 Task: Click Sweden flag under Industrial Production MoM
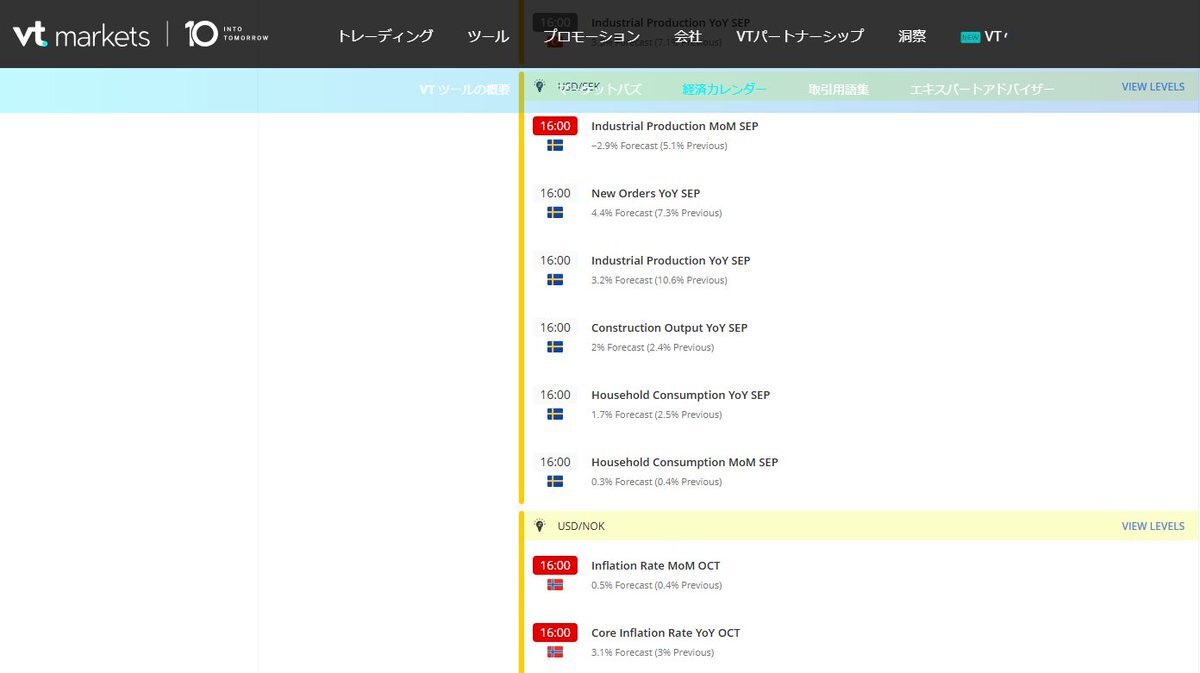pos(555,146)
